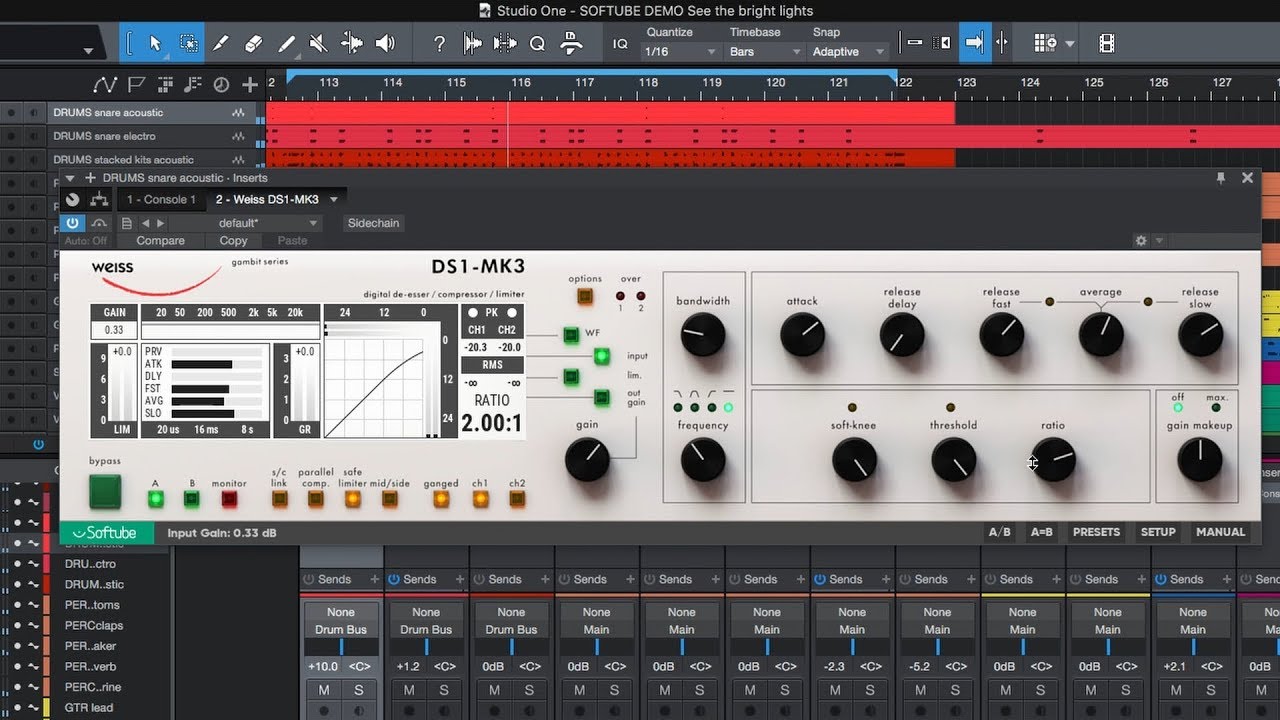Switch to the A setting LED button
The height and width of the screenshot is (720, 1280).
[x=155, y=497]
